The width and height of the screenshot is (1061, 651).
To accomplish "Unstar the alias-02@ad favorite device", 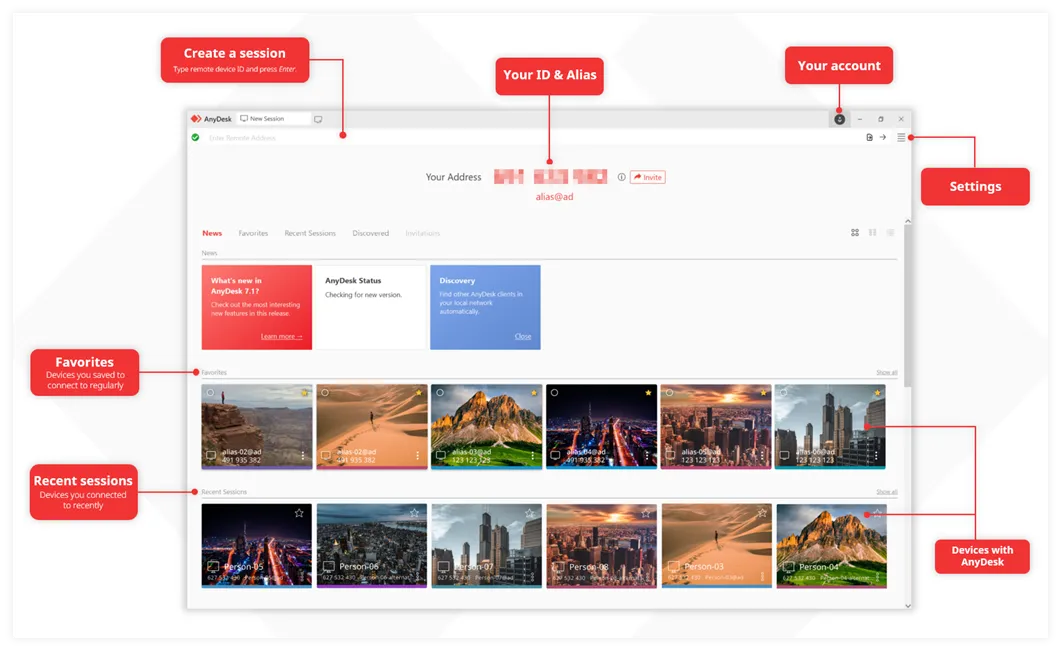I will (x=305, y=393).
